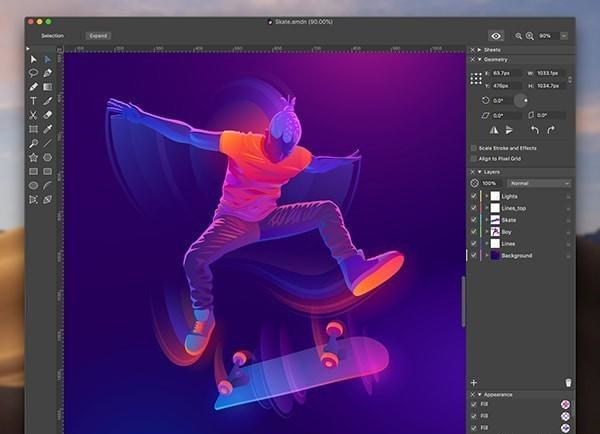Enable Align to Pixel Grid checkbox
The height and width of the screenshot is (434, 600).
[474, 158]
